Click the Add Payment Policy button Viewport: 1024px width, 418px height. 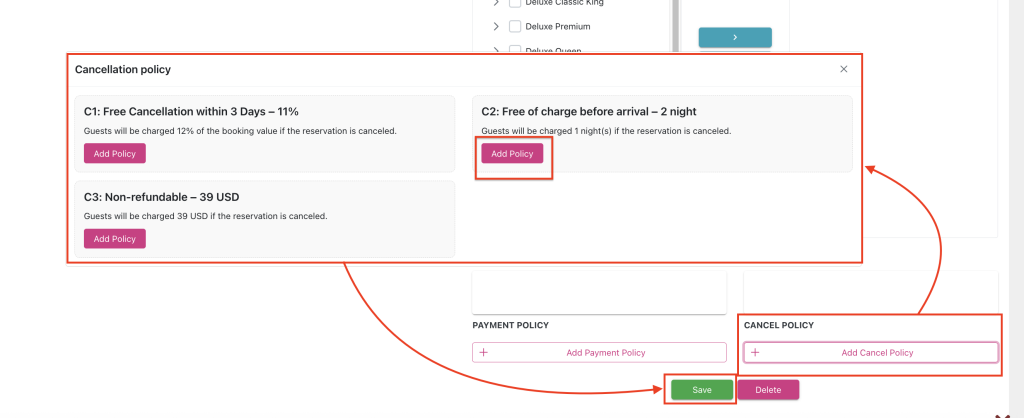coord(599,352)
